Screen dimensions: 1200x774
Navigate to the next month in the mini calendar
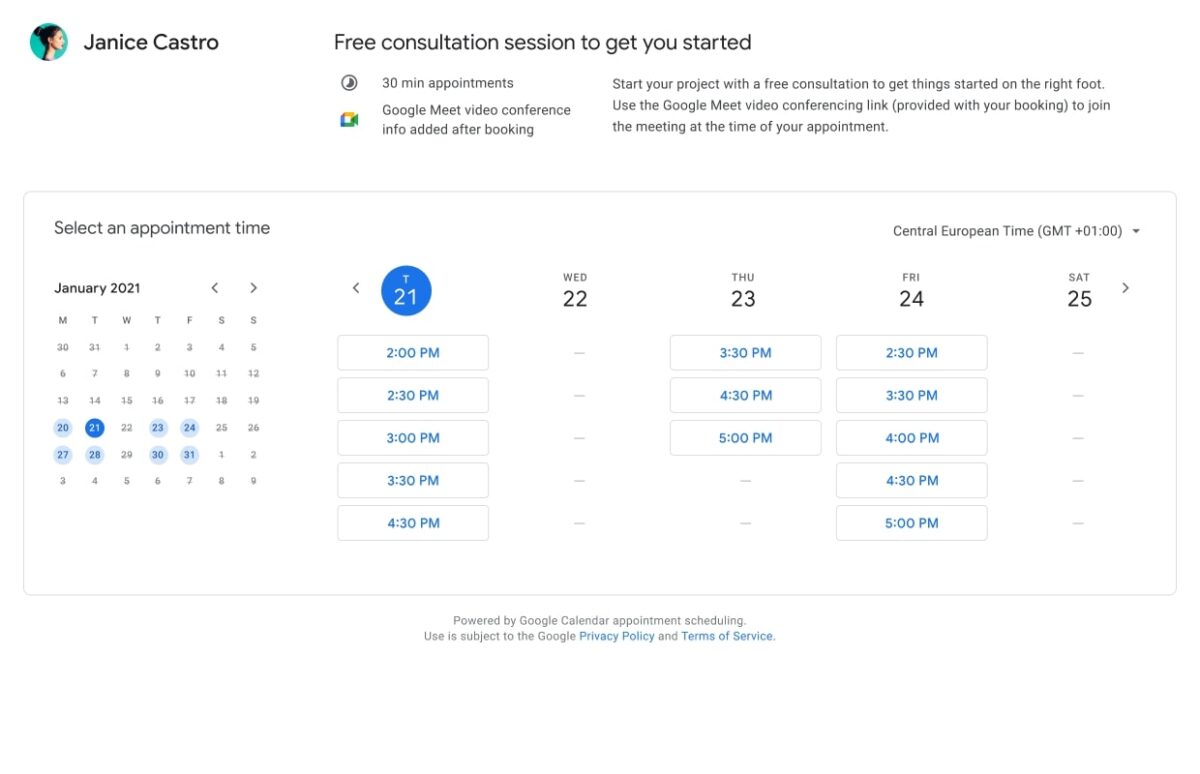point(253,288)
